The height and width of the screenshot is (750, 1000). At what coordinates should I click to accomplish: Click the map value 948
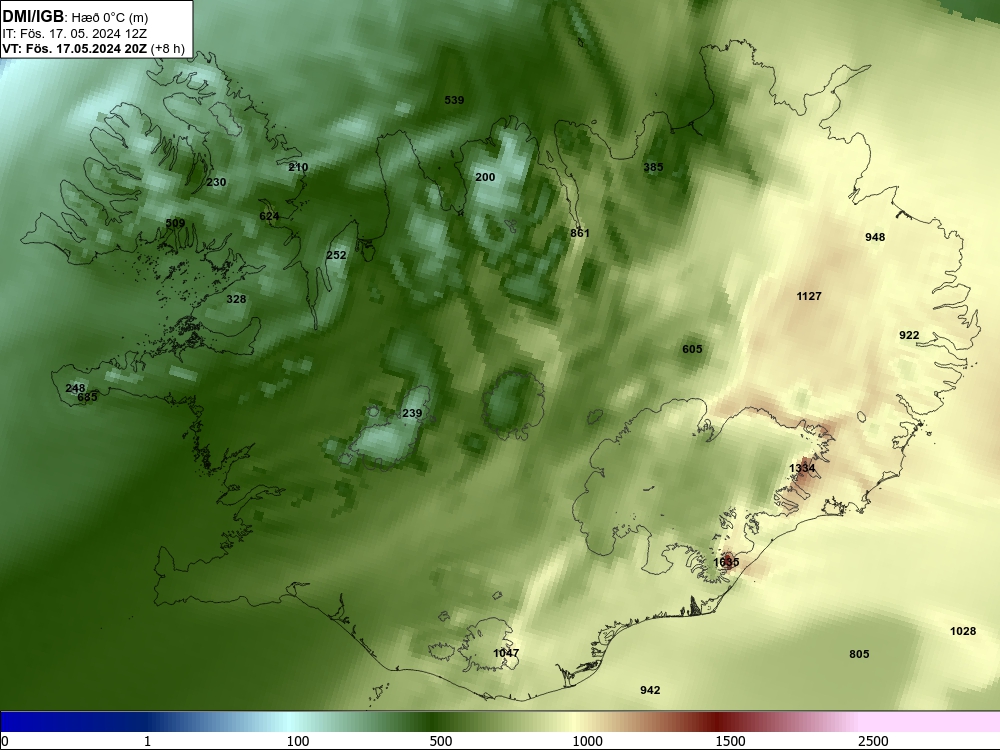(x=875, y=237)
